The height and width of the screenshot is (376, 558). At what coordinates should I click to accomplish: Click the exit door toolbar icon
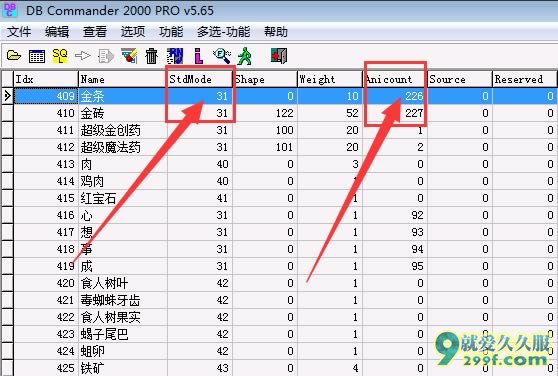tap(279, 56)
